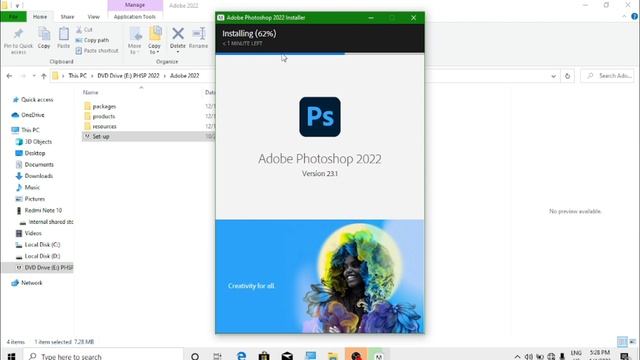Expand the address bar history dropdown
The image size is (640, 360).
[553, 76]
